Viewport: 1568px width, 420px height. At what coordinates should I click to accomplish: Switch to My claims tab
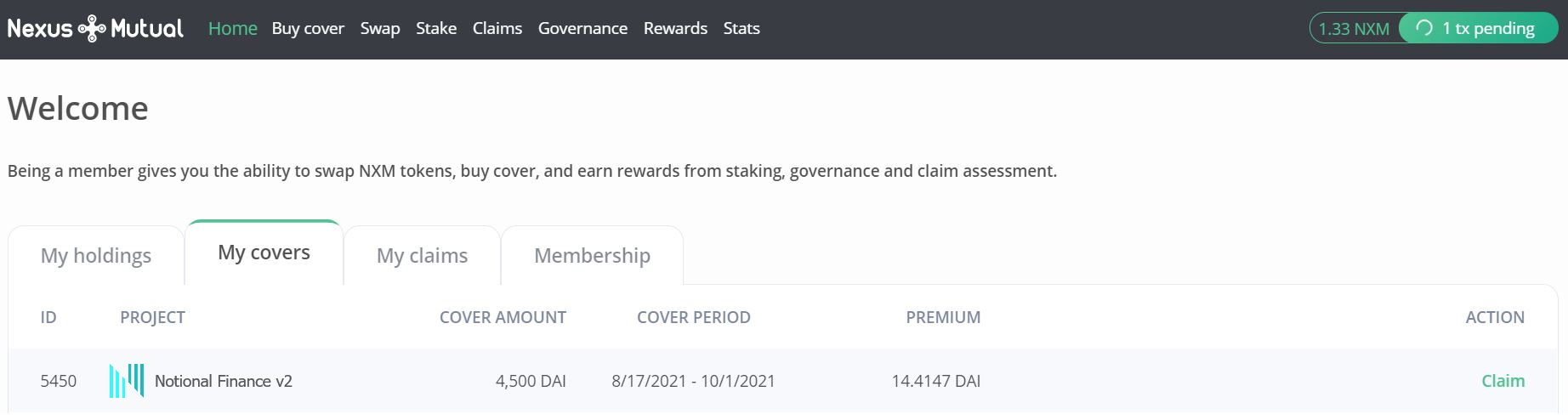point(422,255)
